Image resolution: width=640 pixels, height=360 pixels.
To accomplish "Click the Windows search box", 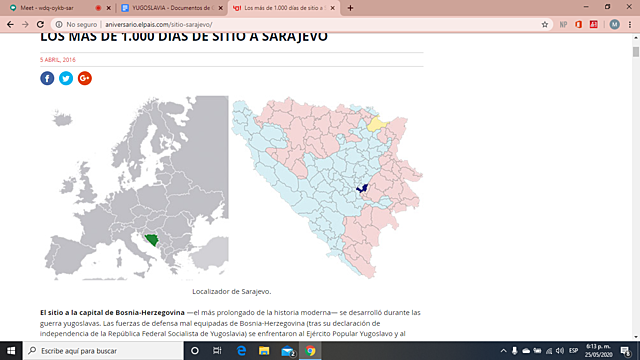I will [103, 351].
